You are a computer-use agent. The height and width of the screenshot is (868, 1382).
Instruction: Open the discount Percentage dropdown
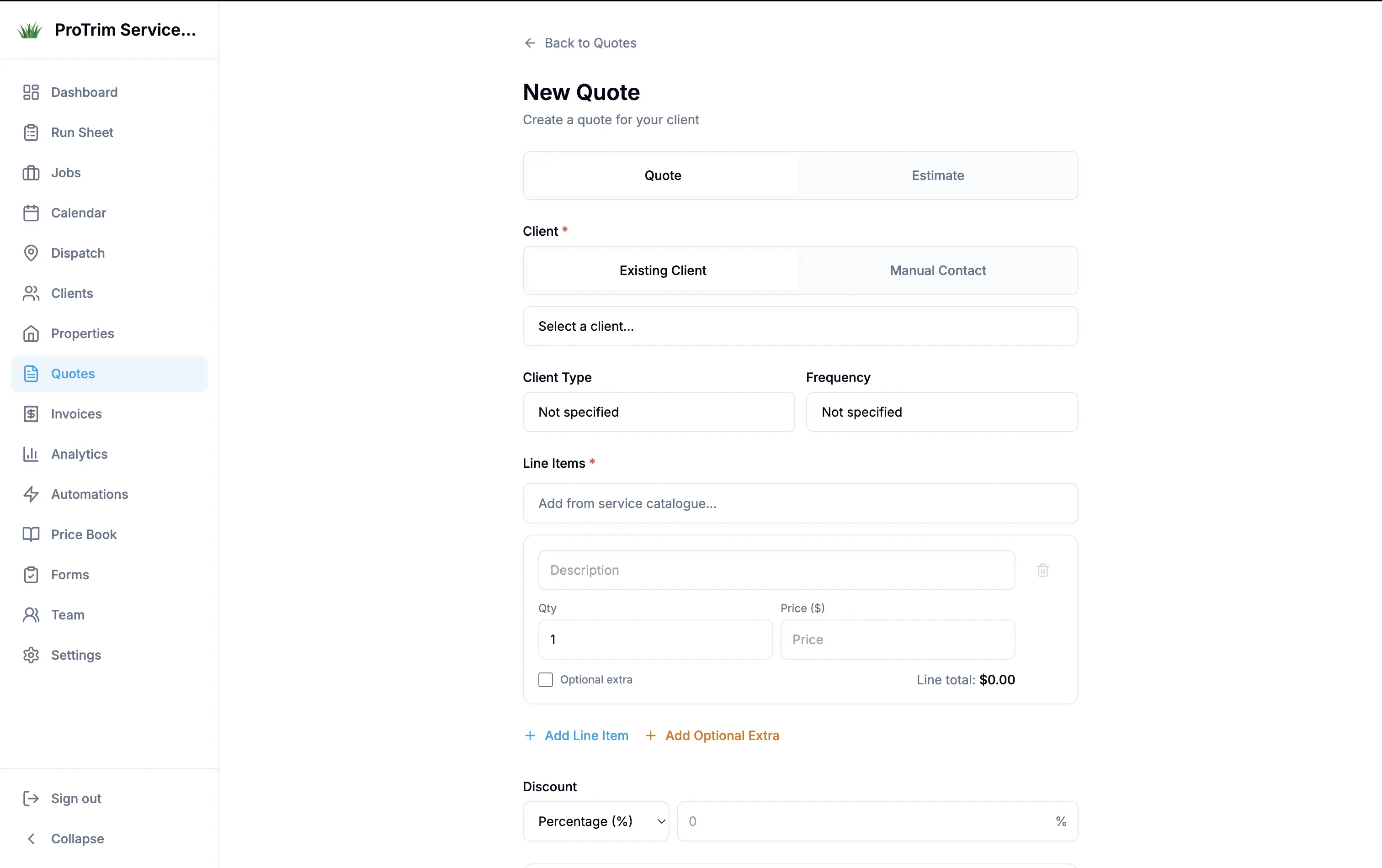tap(595, 821)
